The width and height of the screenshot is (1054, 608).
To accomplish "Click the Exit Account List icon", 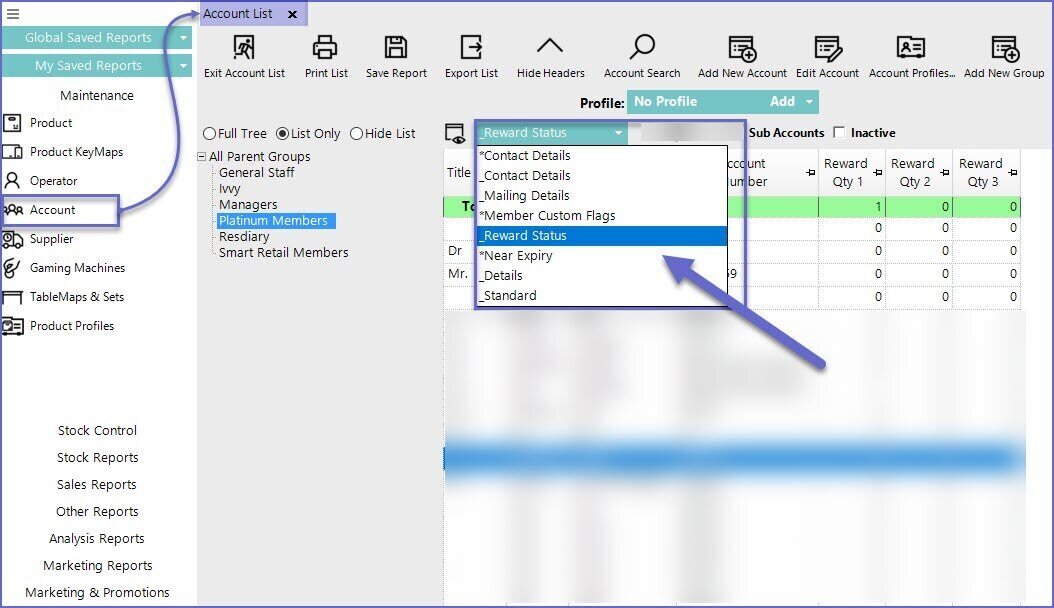I will [244, 48].
